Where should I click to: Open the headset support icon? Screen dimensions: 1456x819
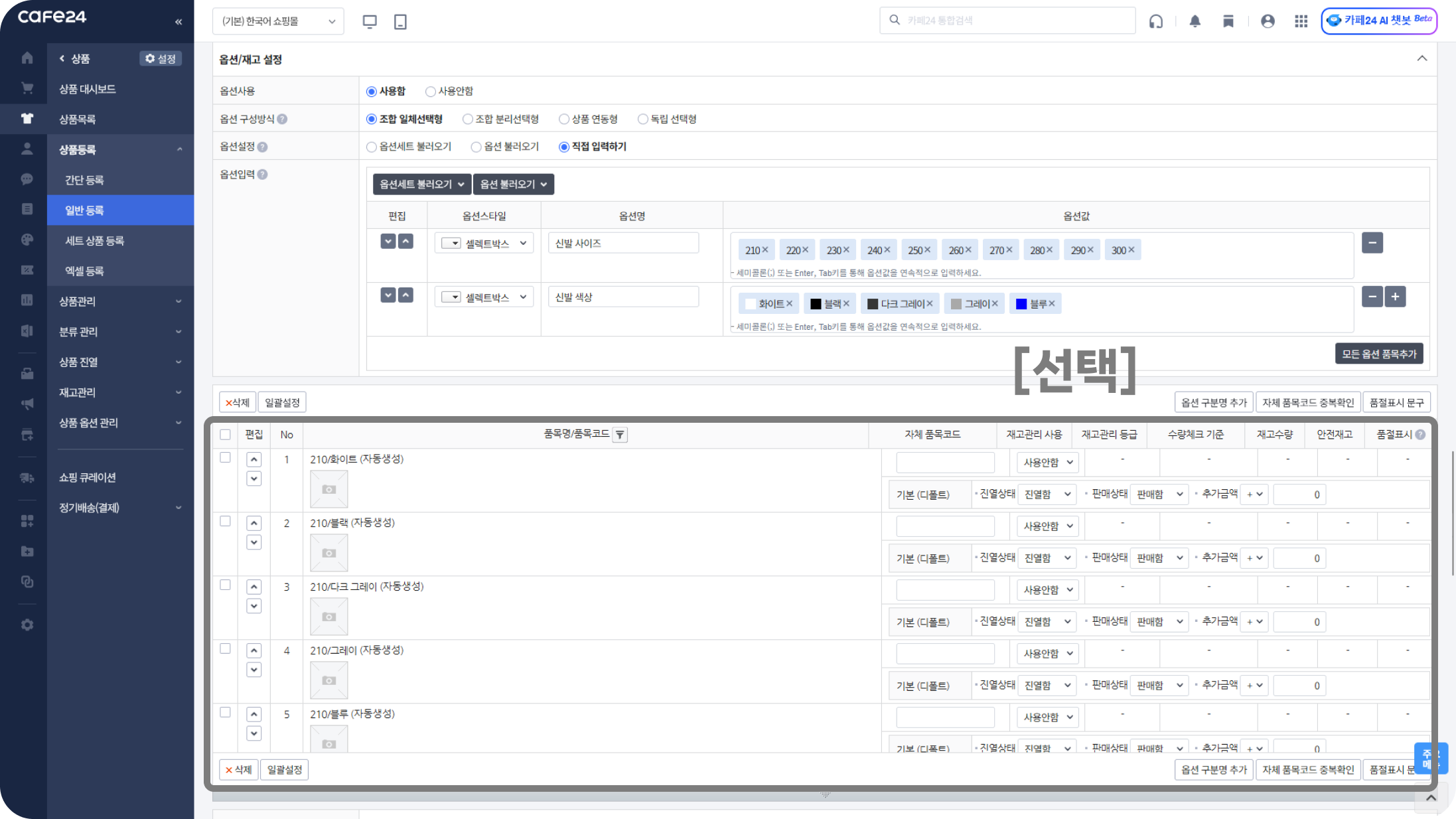point(1155,21)
